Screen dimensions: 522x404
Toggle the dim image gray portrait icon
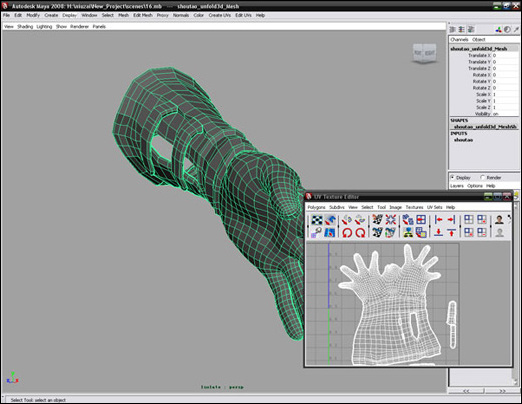coord(499,232)
